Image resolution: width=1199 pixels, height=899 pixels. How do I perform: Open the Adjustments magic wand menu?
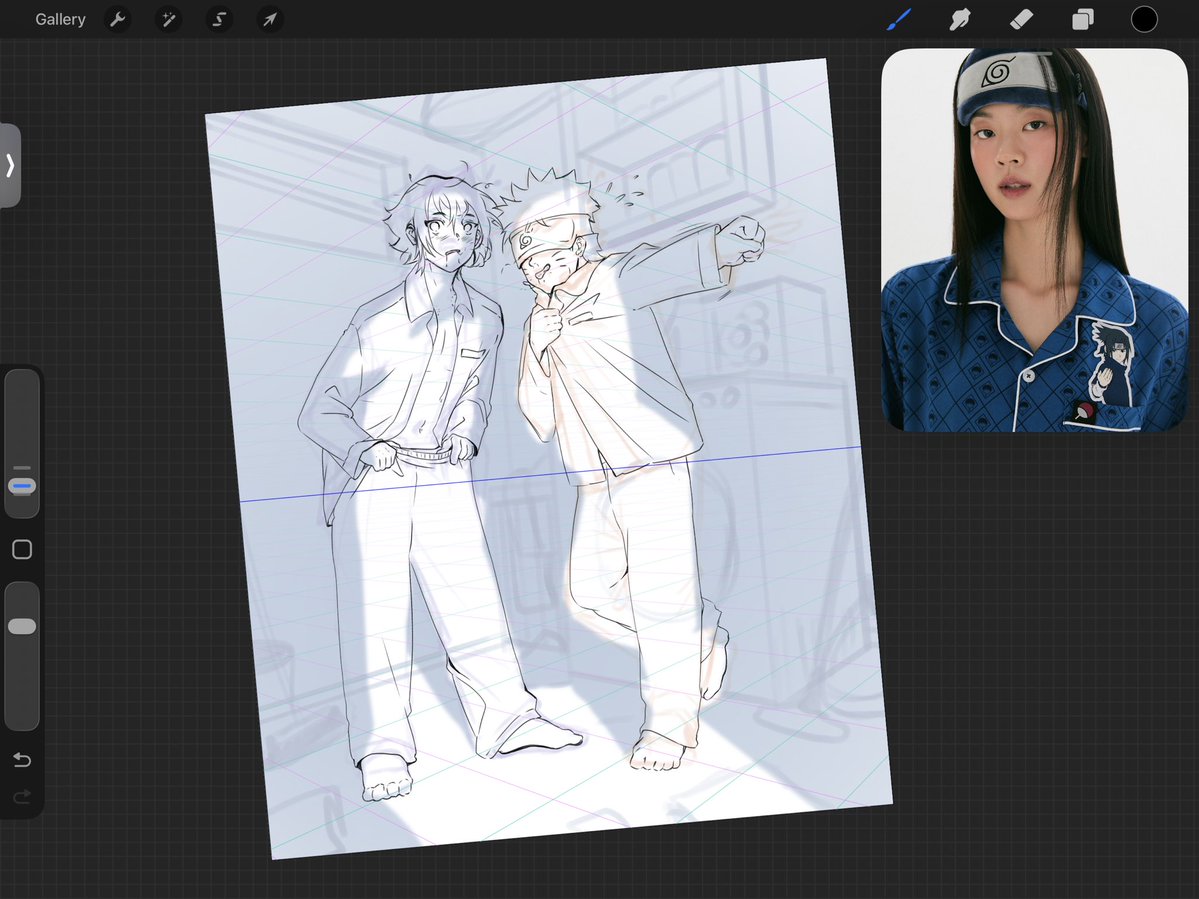point(168,19)
